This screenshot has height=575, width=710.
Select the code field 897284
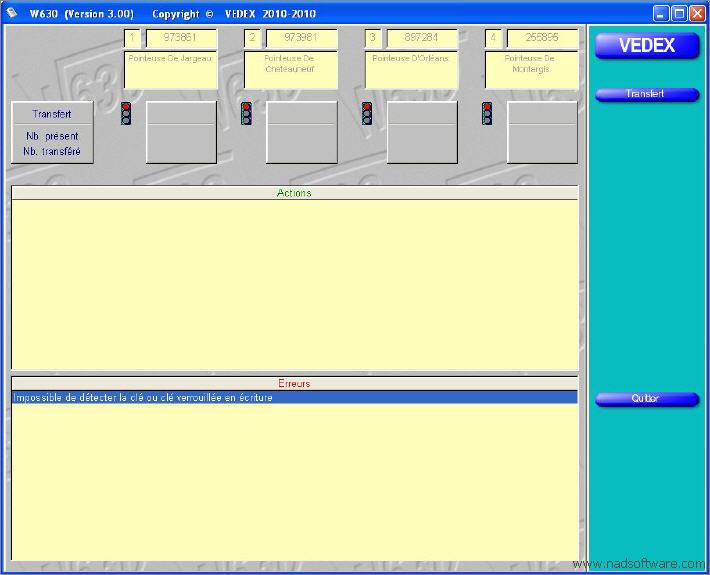click(422, 38)
